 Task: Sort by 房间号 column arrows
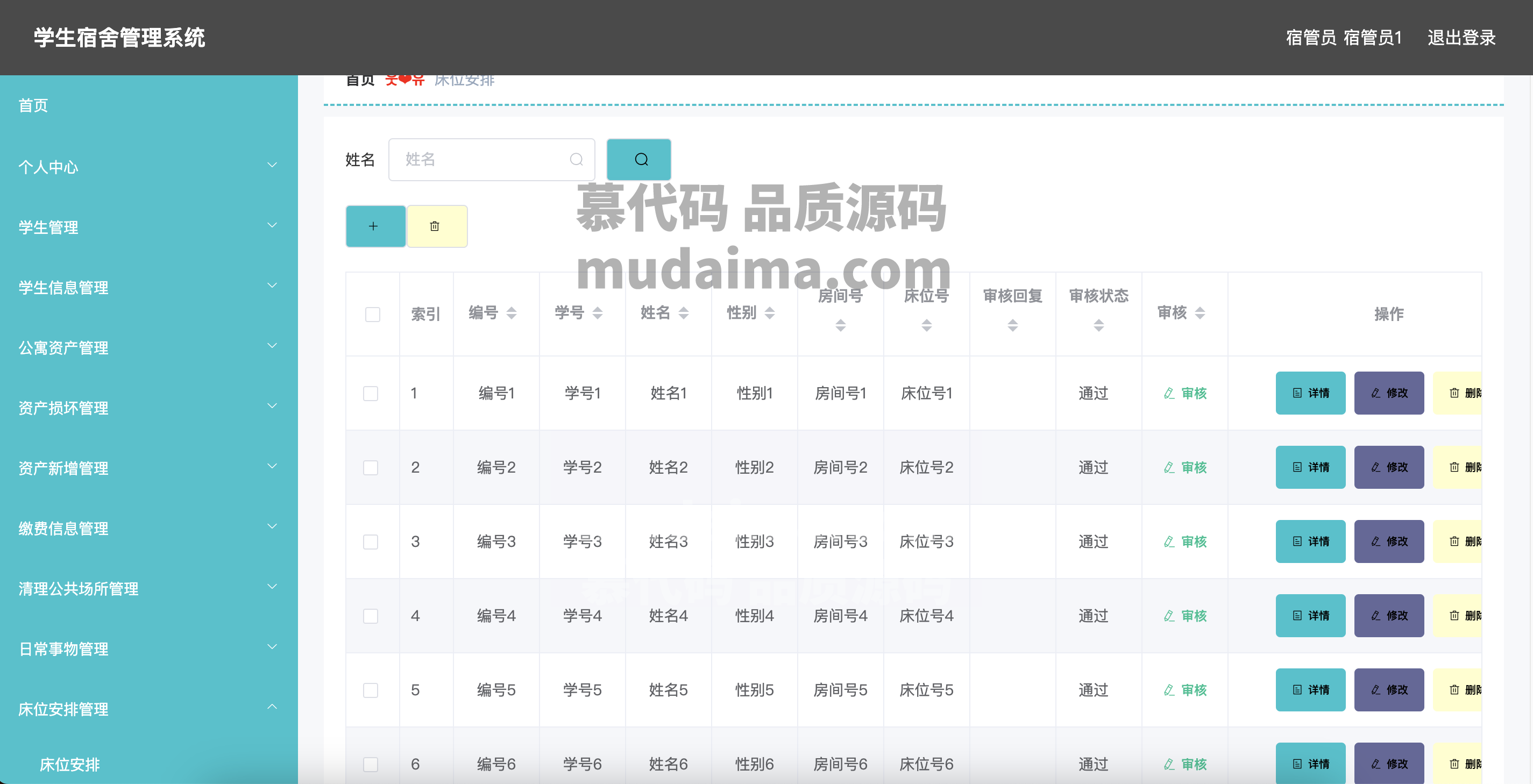(840, 325)
